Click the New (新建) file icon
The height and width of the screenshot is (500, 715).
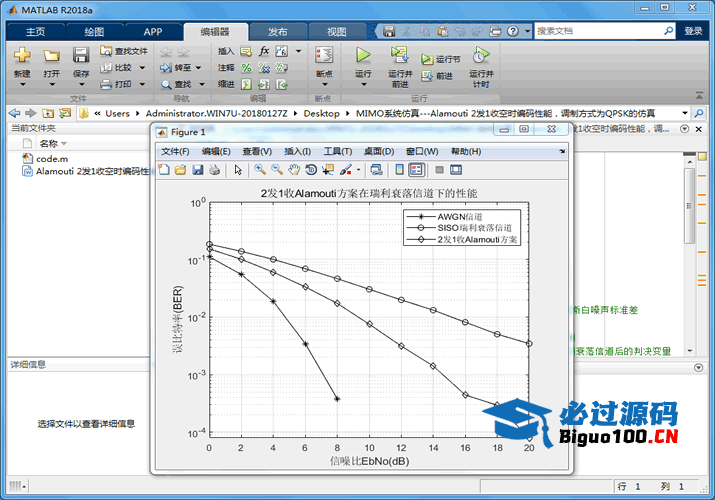coord(22,55)
